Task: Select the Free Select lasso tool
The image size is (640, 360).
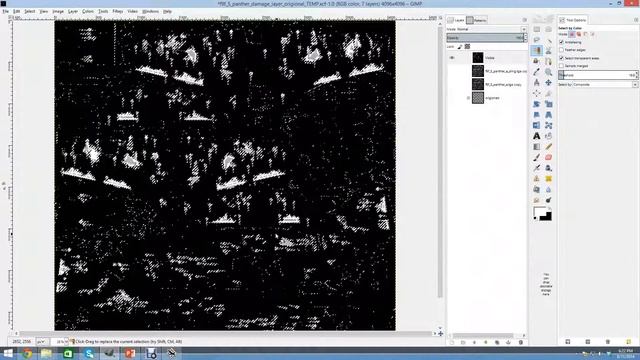Action: pyautogui.click(x=537, y=40)
